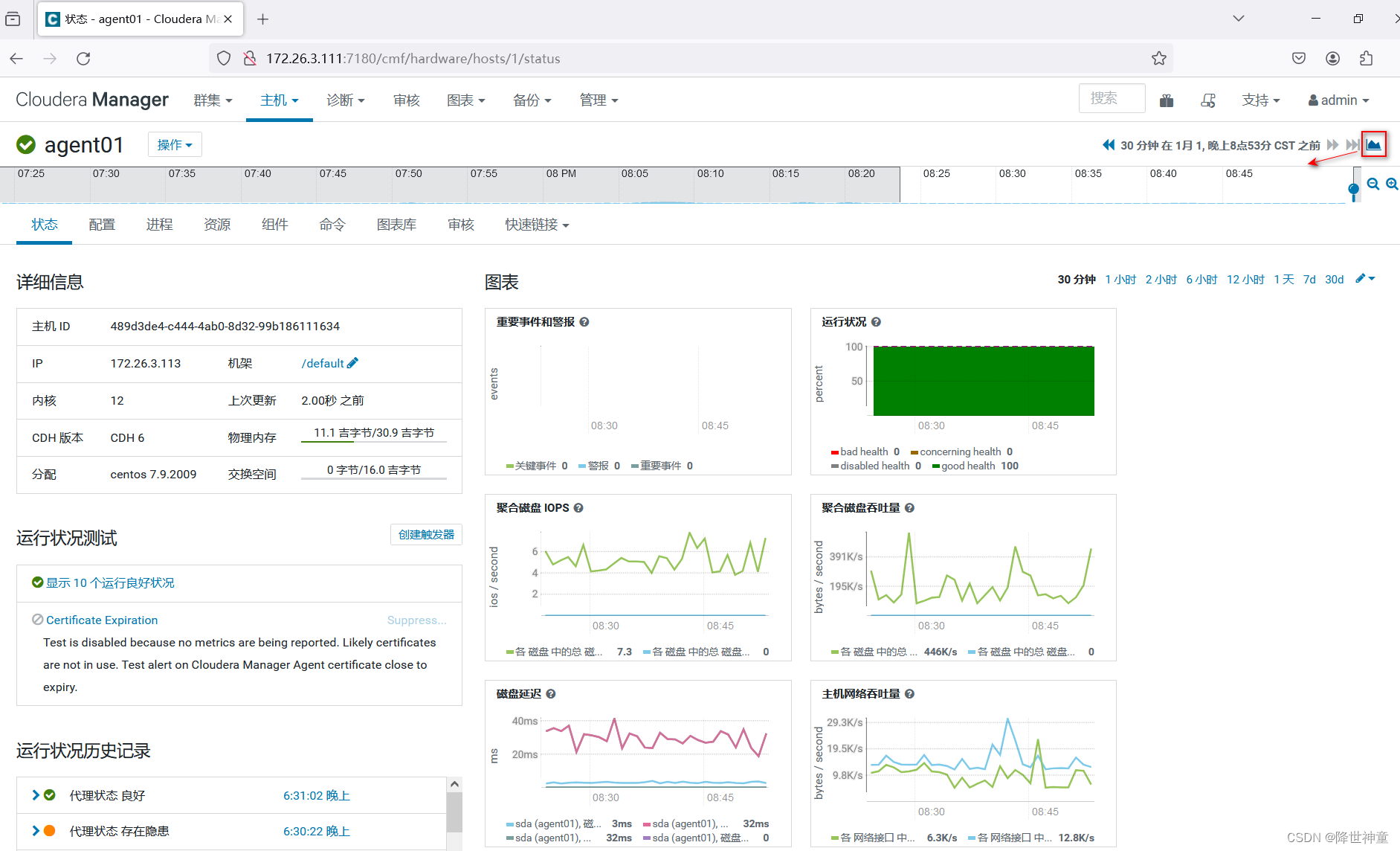Go back in the browser
This screenshot has height=851, width=1400.
coord(16,58)
